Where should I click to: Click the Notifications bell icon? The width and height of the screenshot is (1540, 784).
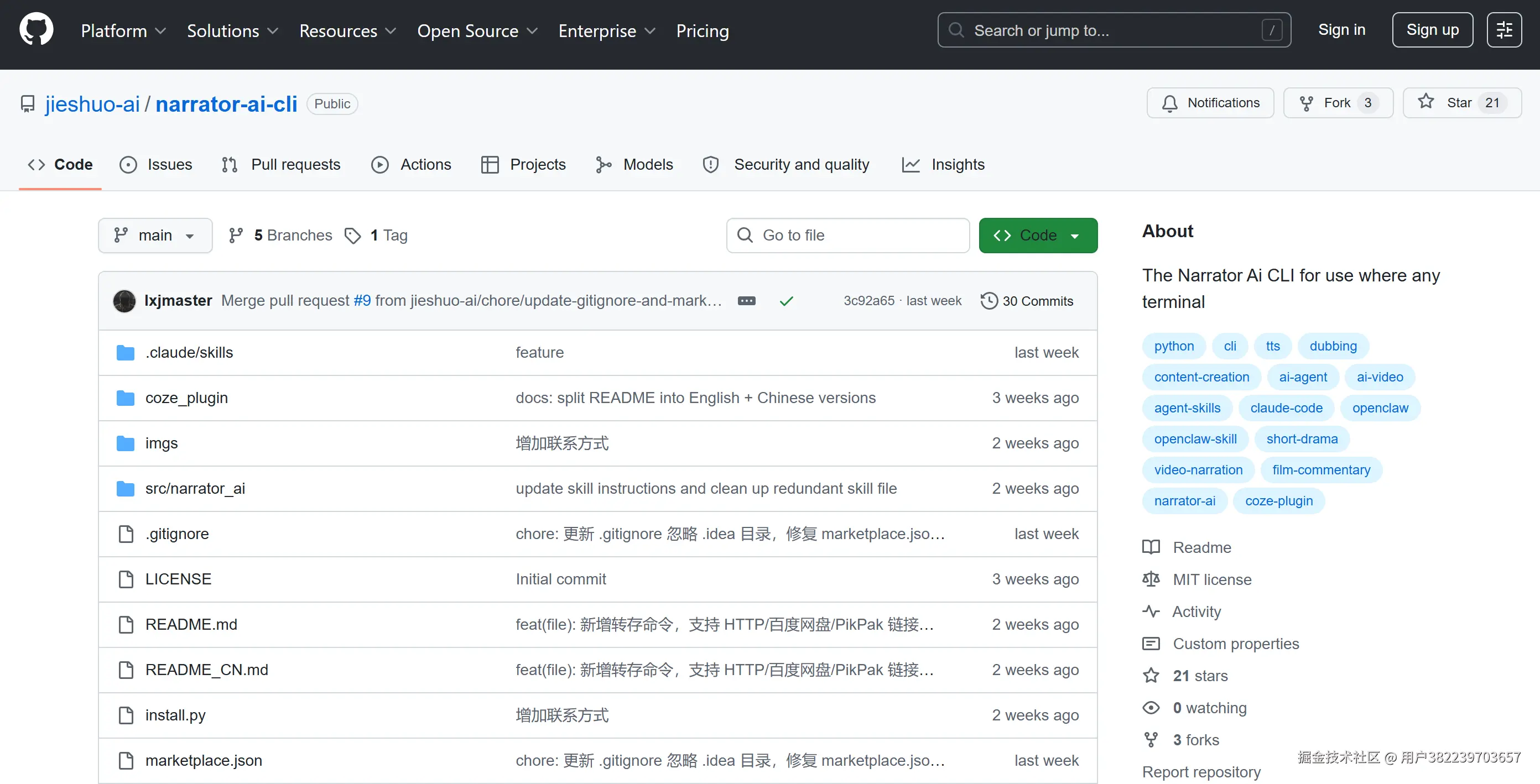click(1169, 103)
